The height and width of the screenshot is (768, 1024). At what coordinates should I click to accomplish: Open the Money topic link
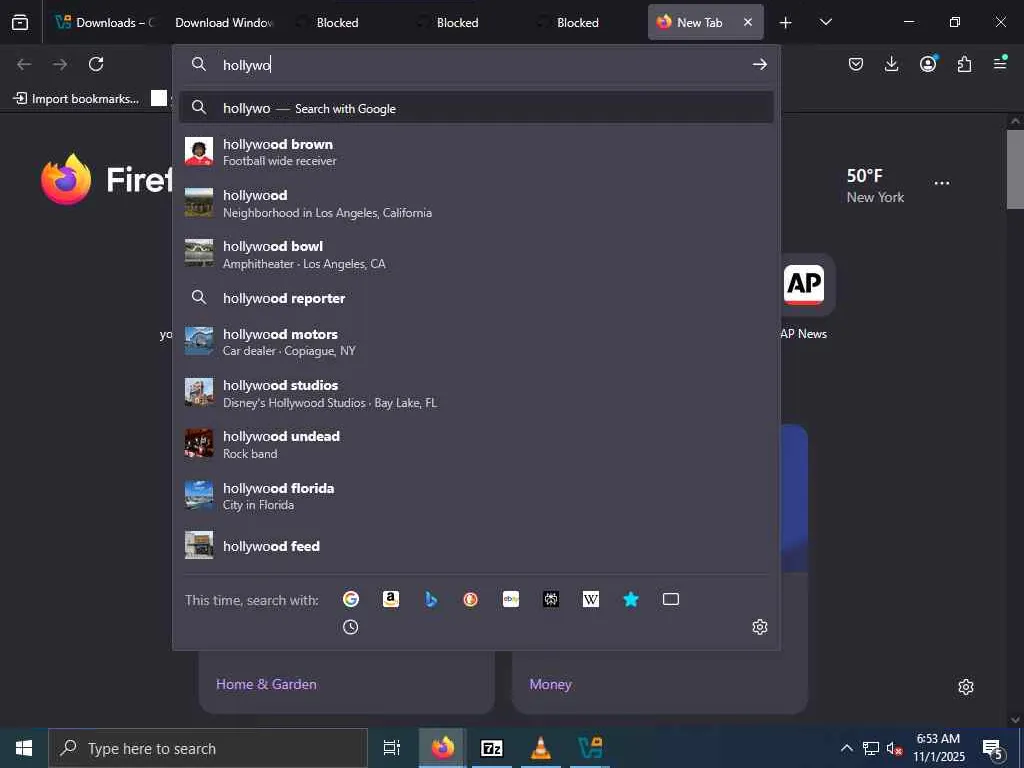coord(550,684)
